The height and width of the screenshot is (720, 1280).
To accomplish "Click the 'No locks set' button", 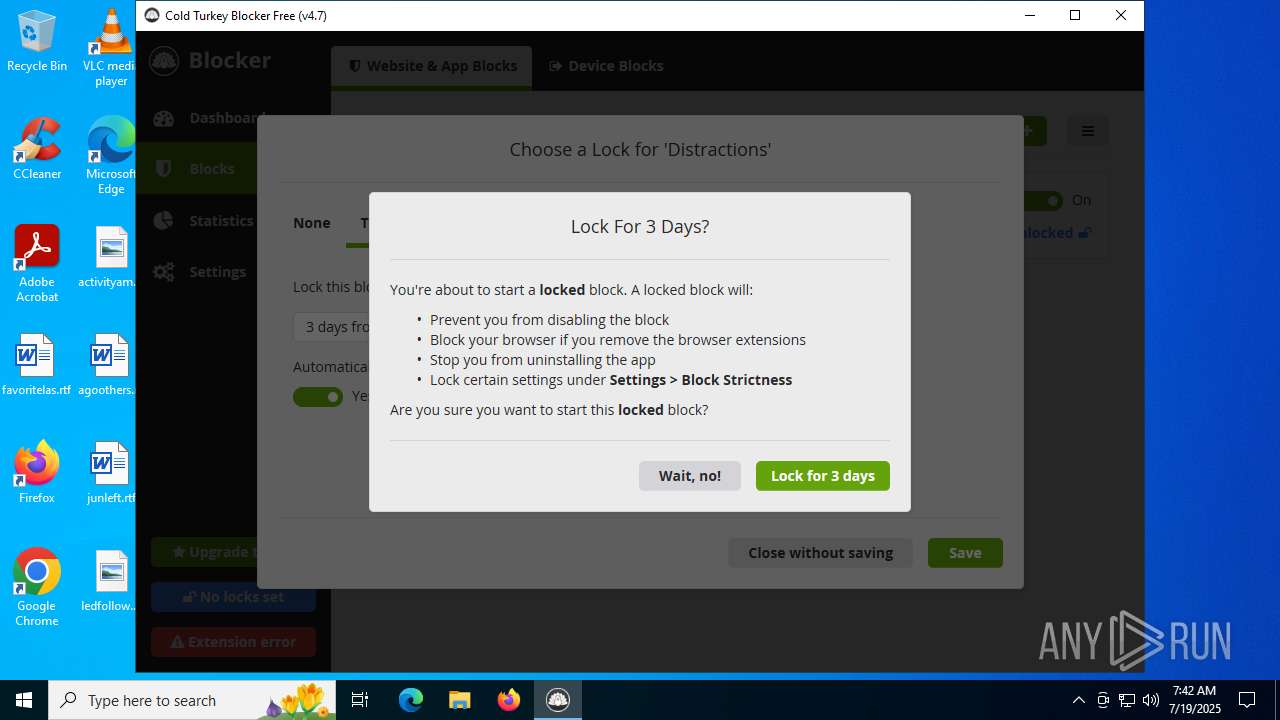I will pyautogui.click(x=233, y=597).
